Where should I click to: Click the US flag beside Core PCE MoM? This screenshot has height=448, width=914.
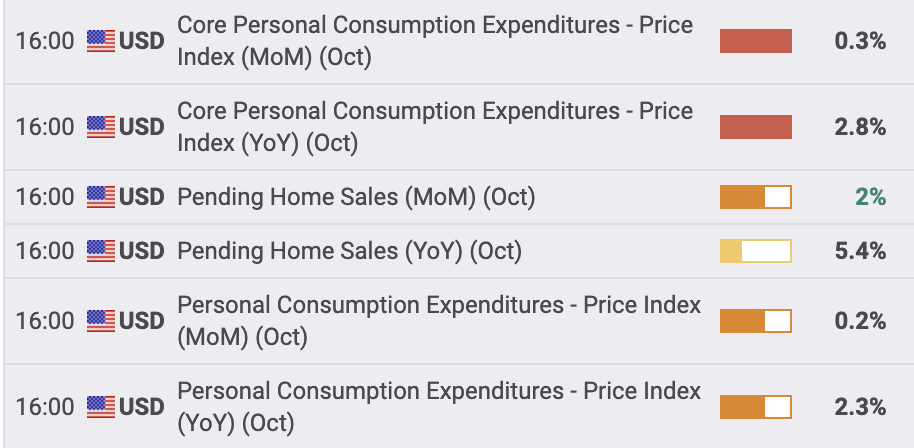(x=101, y=41)
